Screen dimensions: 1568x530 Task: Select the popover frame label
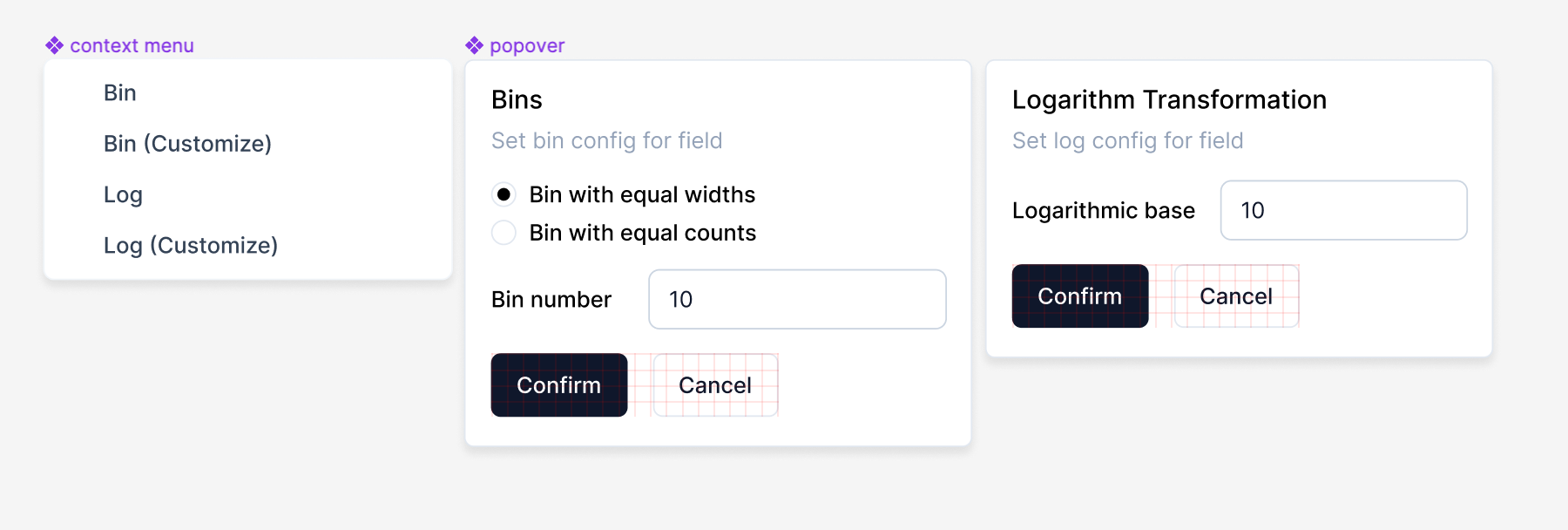(527, 45)
